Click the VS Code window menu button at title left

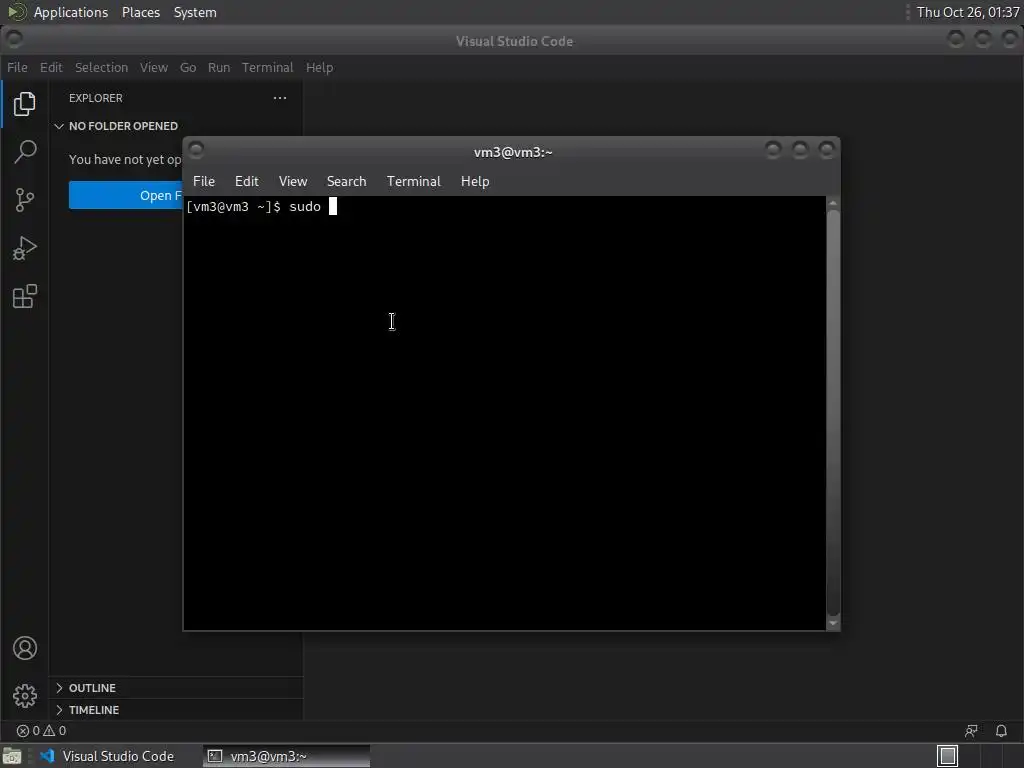click(14, 39)
